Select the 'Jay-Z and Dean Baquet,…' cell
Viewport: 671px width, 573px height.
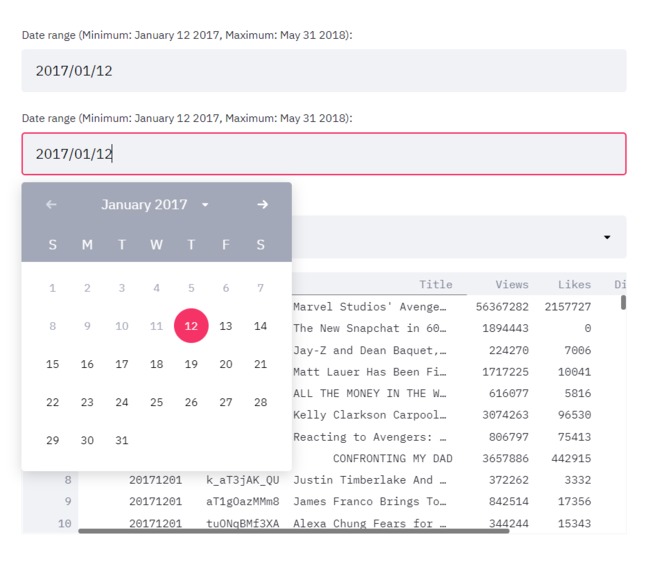coord(370,350)
